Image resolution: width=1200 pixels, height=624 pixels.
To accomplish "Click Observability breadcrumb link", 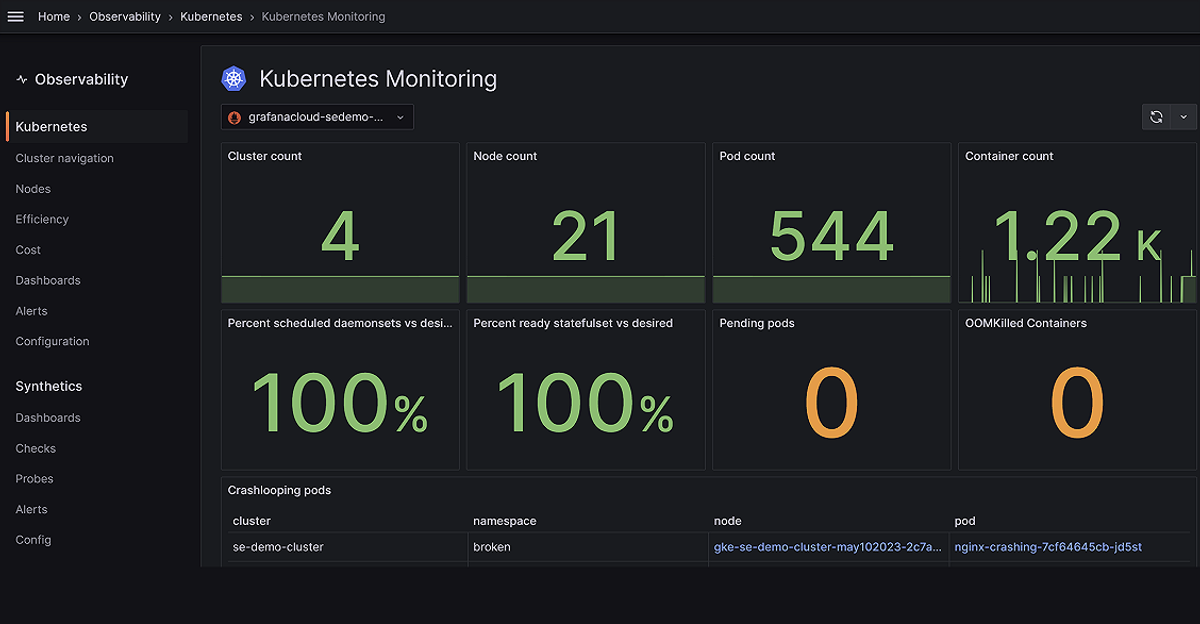I will click(x=125, y=17).
